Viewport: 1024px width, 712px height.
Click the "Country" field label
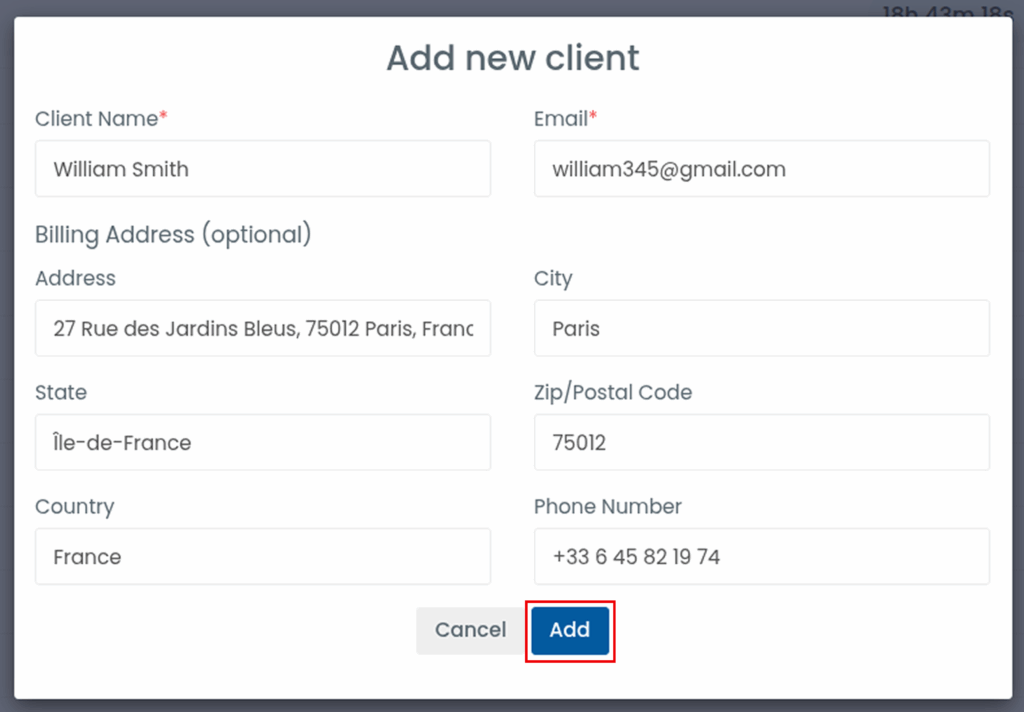coord(74,507)
